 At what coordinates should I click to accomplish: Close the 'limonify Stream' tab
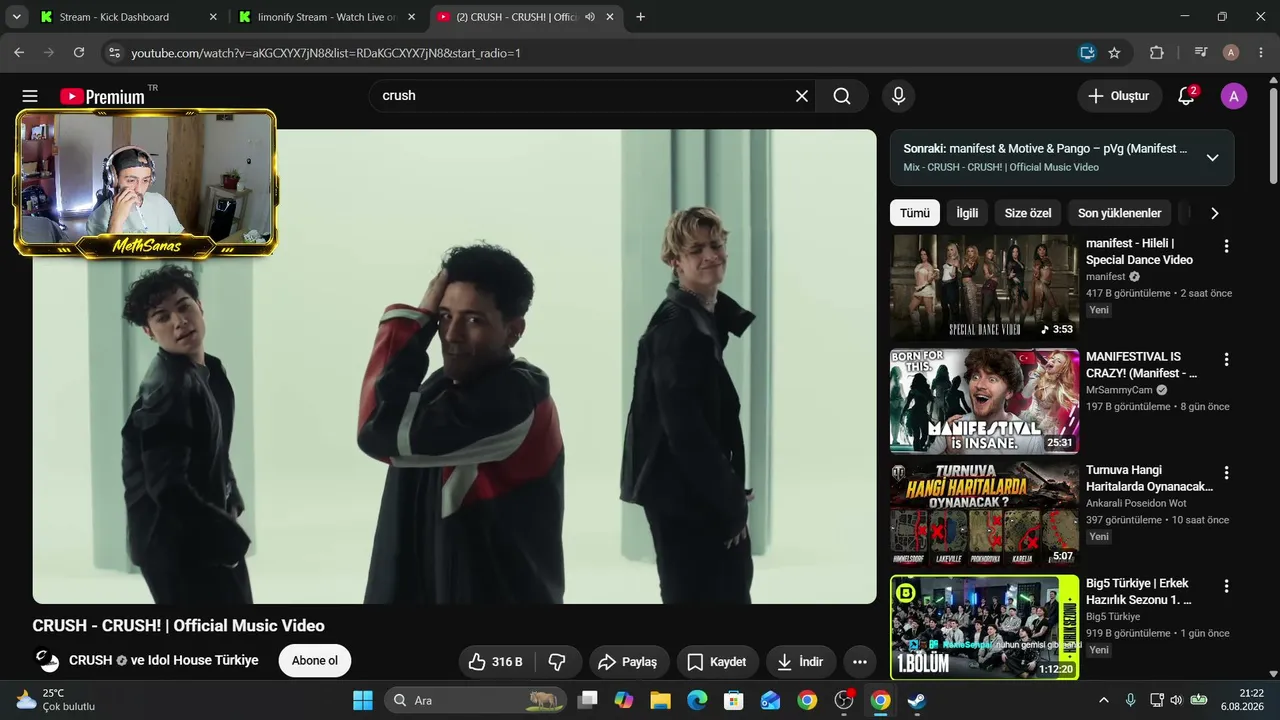tap(411, 17)
